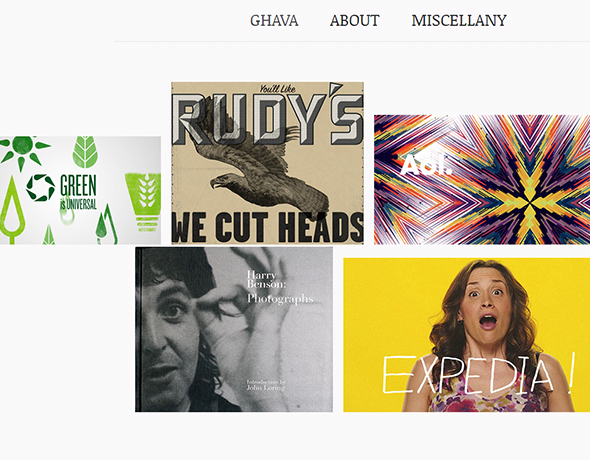Click the outlined green tree icon

[12, 209]
